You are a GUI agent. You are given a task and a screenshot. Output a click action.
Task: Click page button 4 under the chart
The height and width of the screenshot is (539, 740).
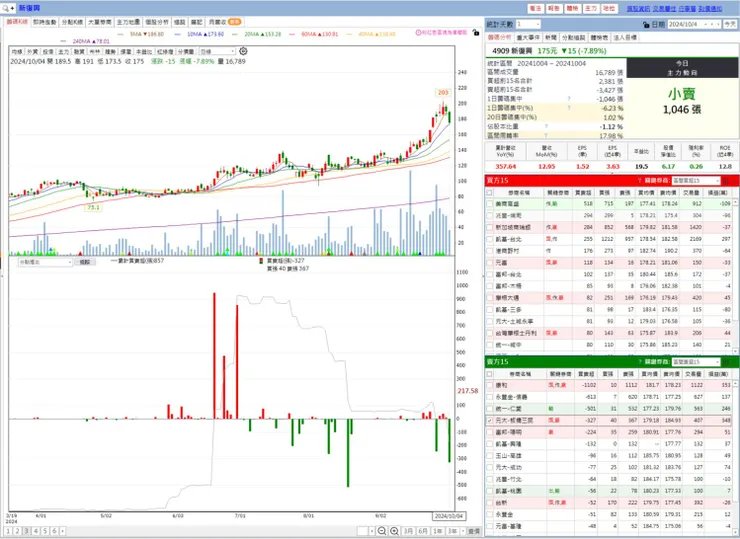click(36, 531)
